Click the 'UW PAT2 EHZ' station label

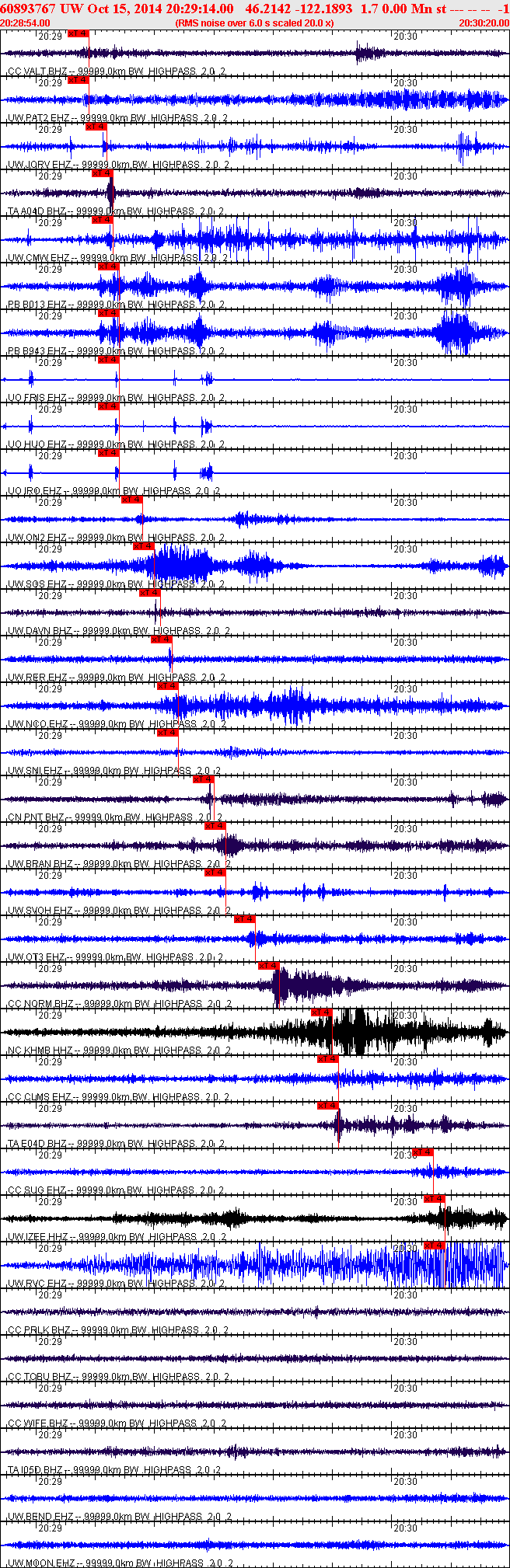click(38, 118)
